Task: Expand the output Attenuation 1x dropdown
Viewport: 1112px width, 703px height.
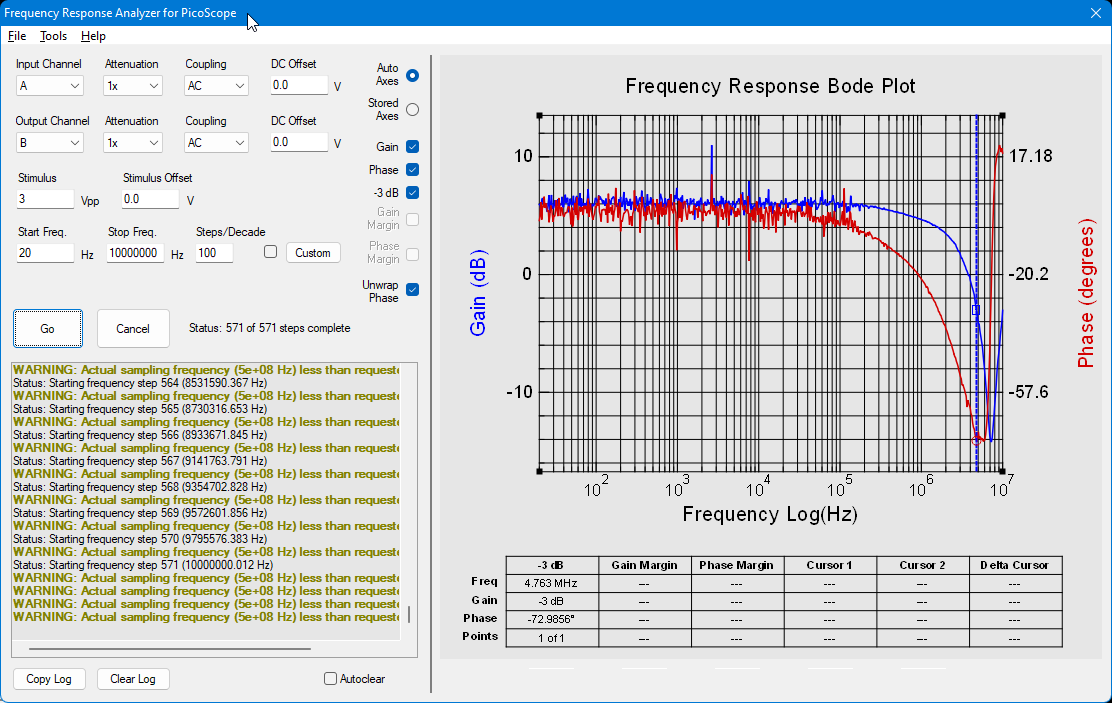Action: pyautogui.click(x=133, y=143)
